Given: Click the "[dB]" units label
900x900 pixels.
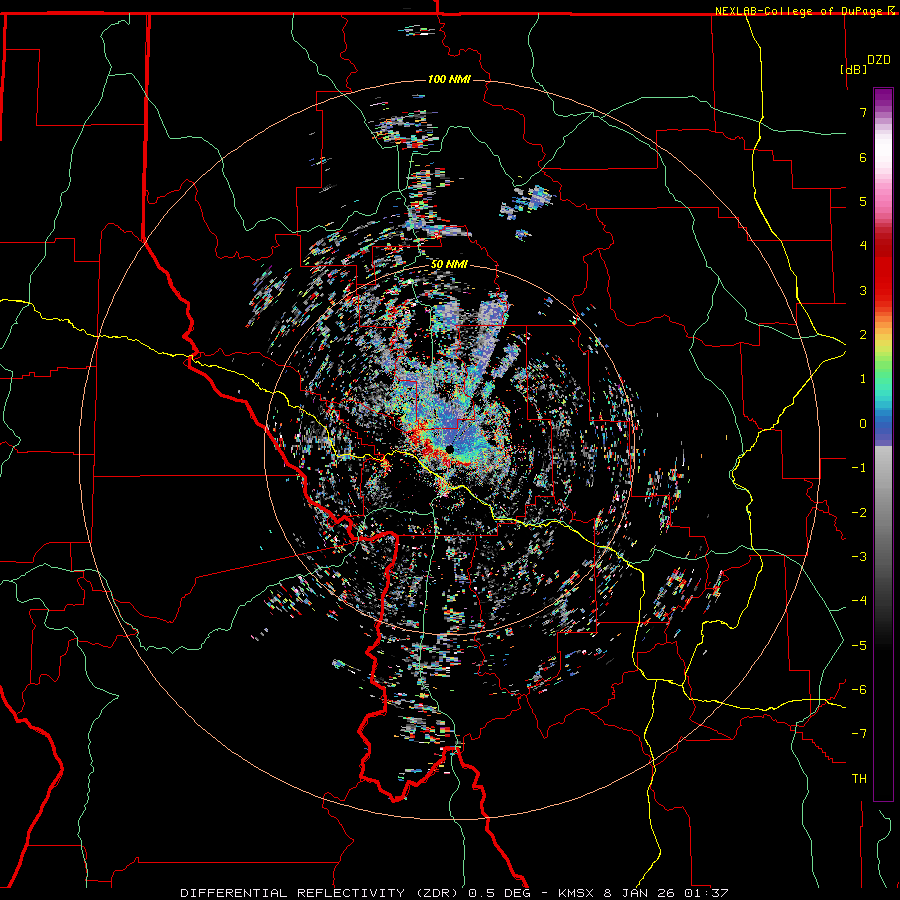Looking at the screenshot, I should pyautogui.click(x=853, y=69).
